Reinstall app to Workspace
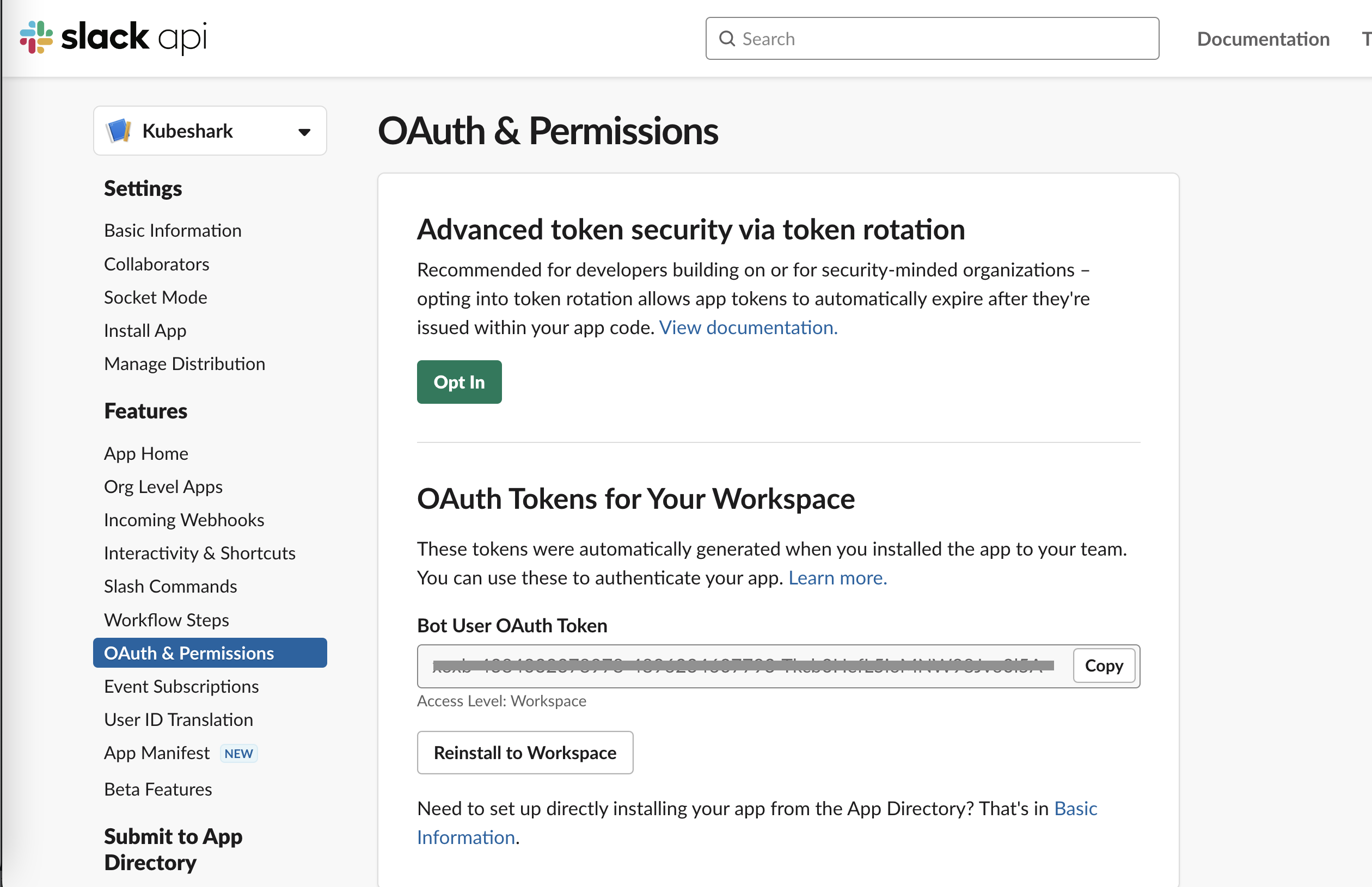 [524, 752]
